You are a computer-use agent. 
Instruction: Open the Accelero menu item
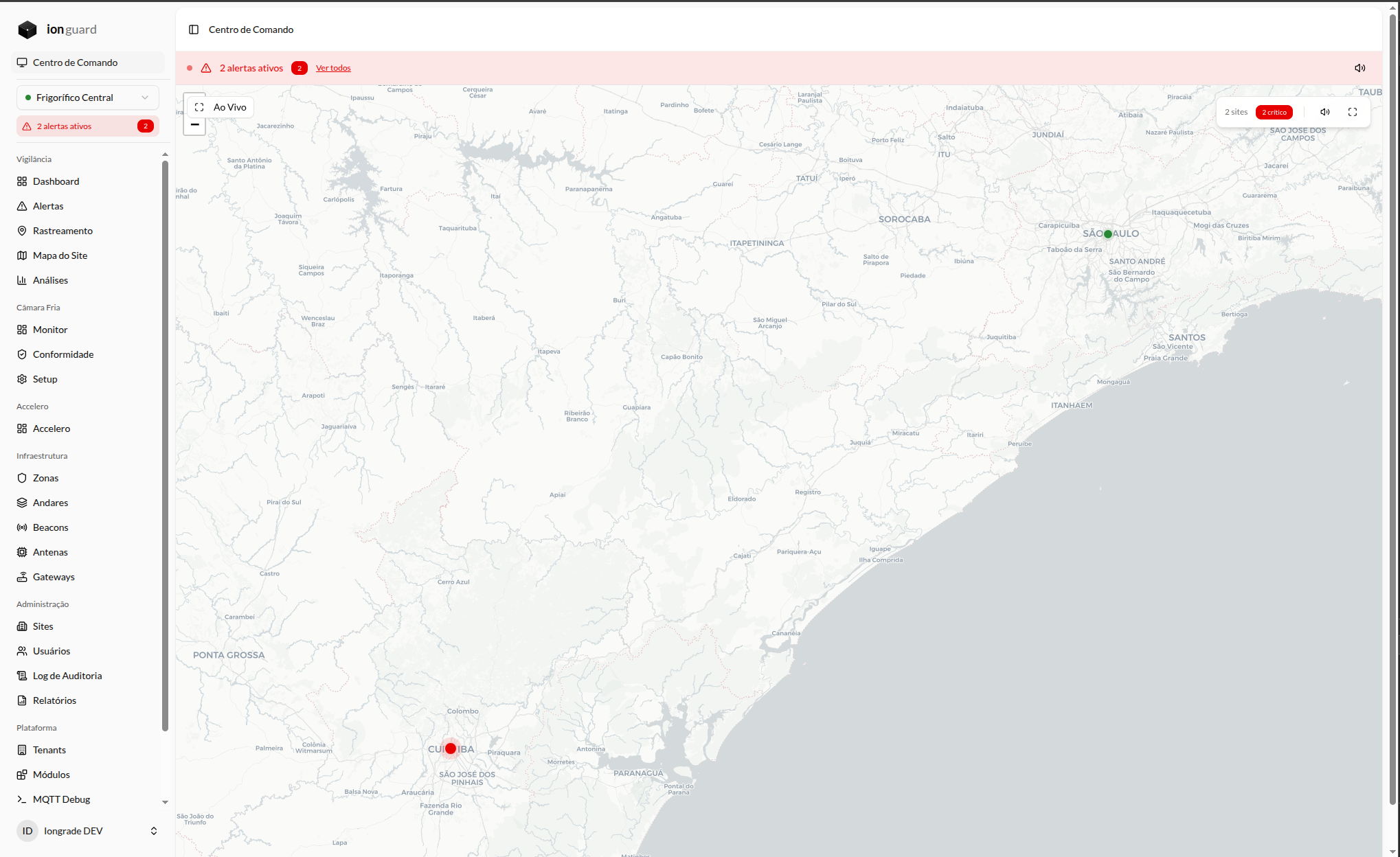coord(88,428)
